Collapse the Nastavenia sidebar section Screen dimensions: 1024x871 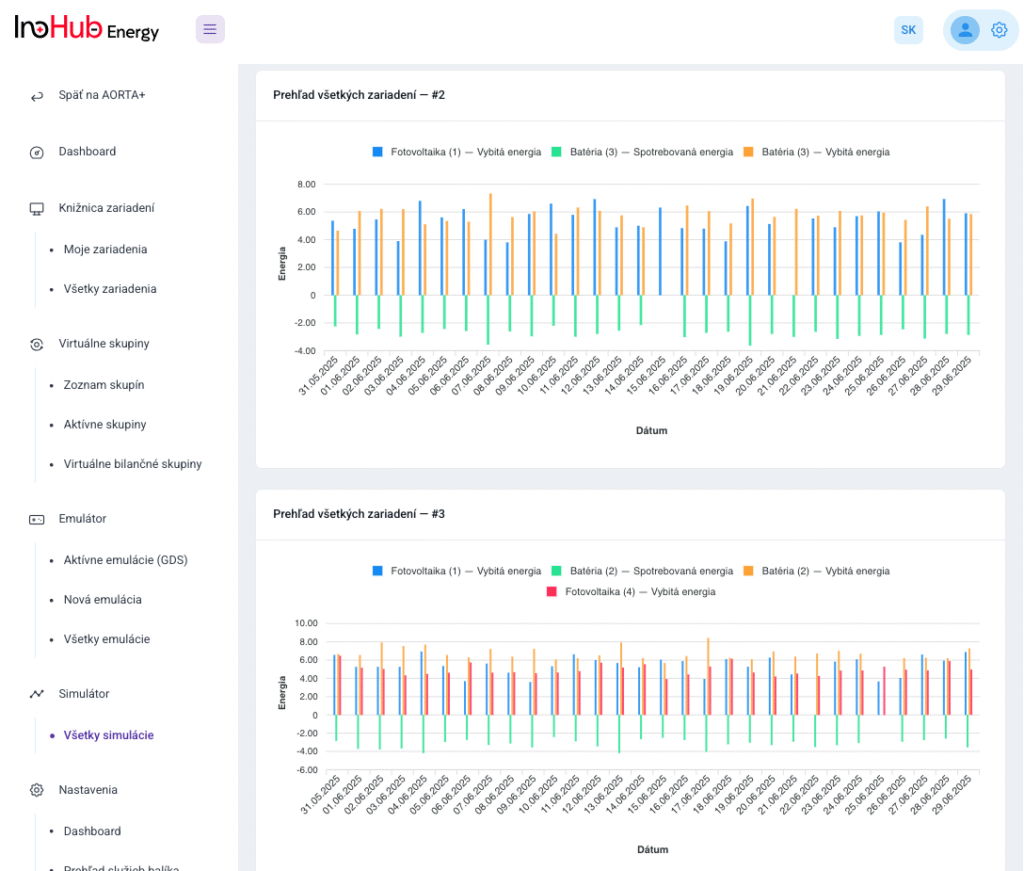(88, 790)
